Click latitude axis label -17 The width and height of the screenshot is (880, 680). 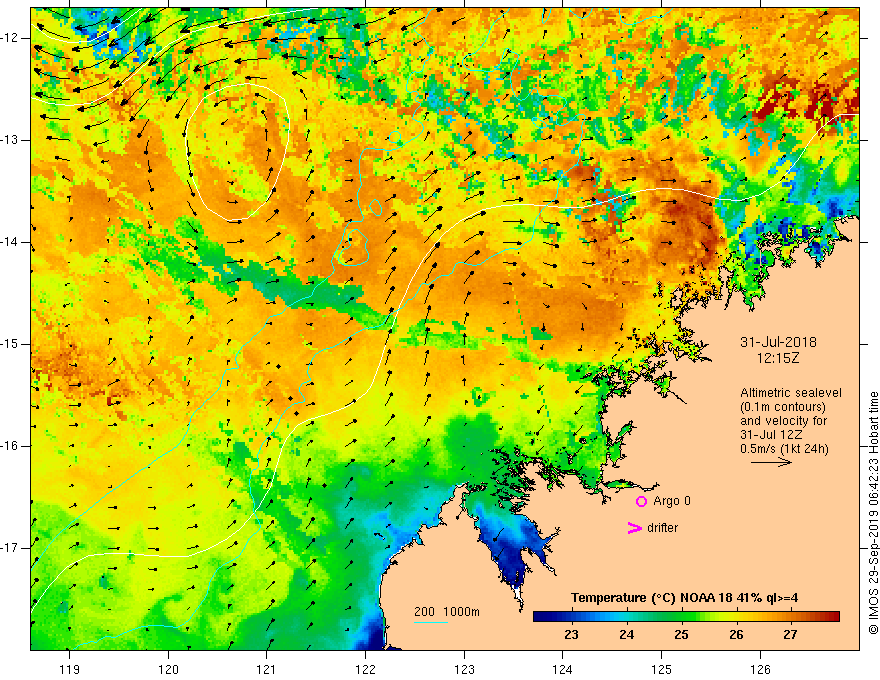pyautogui.click(x=10, y=548)
